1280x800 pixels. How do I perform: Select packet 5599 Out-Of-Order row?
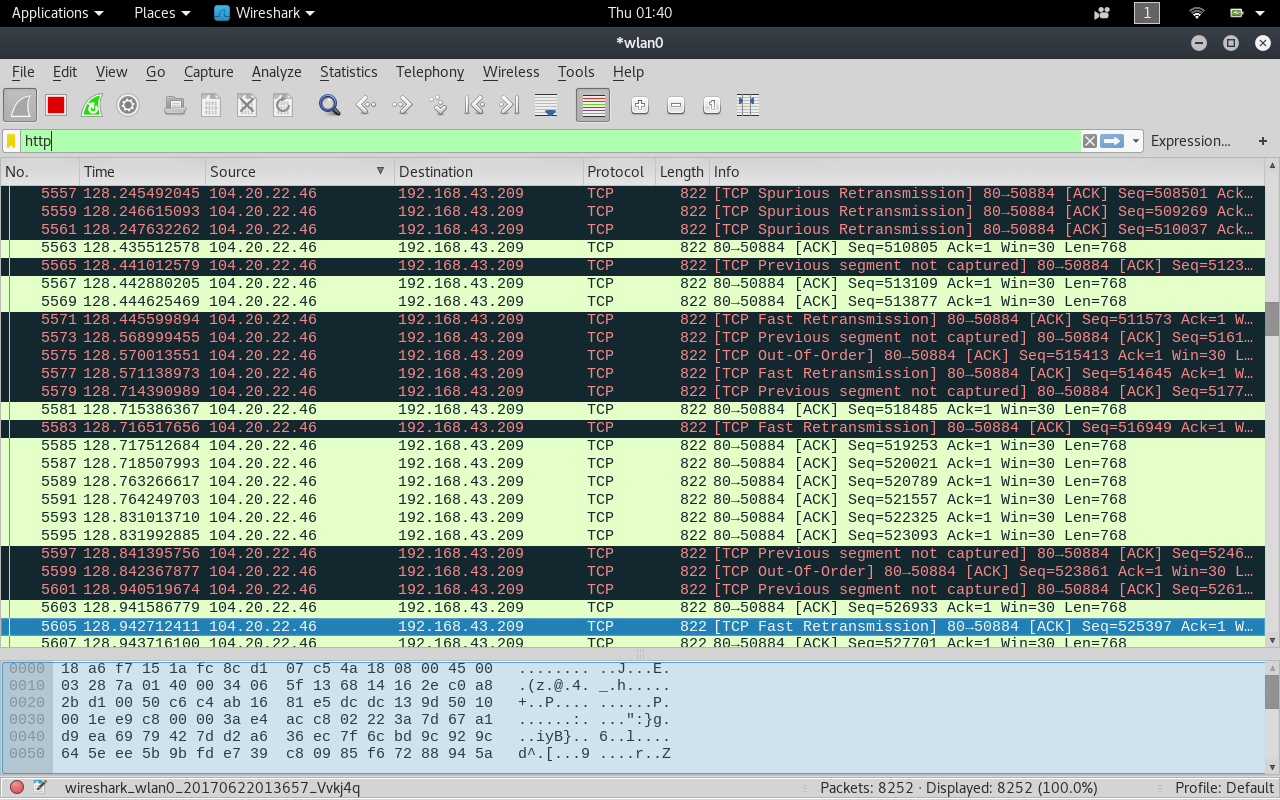click(x=632, y=572)
